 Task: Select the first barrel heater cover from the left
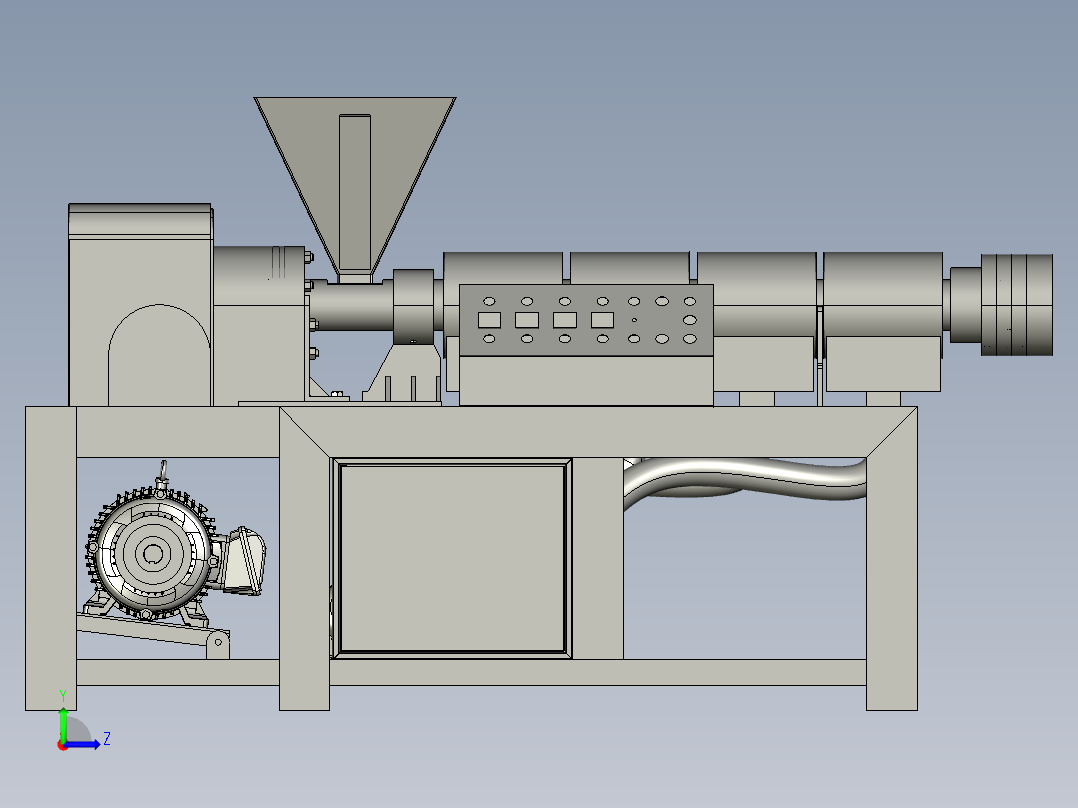pyautogui.click(x=503, y=268)
